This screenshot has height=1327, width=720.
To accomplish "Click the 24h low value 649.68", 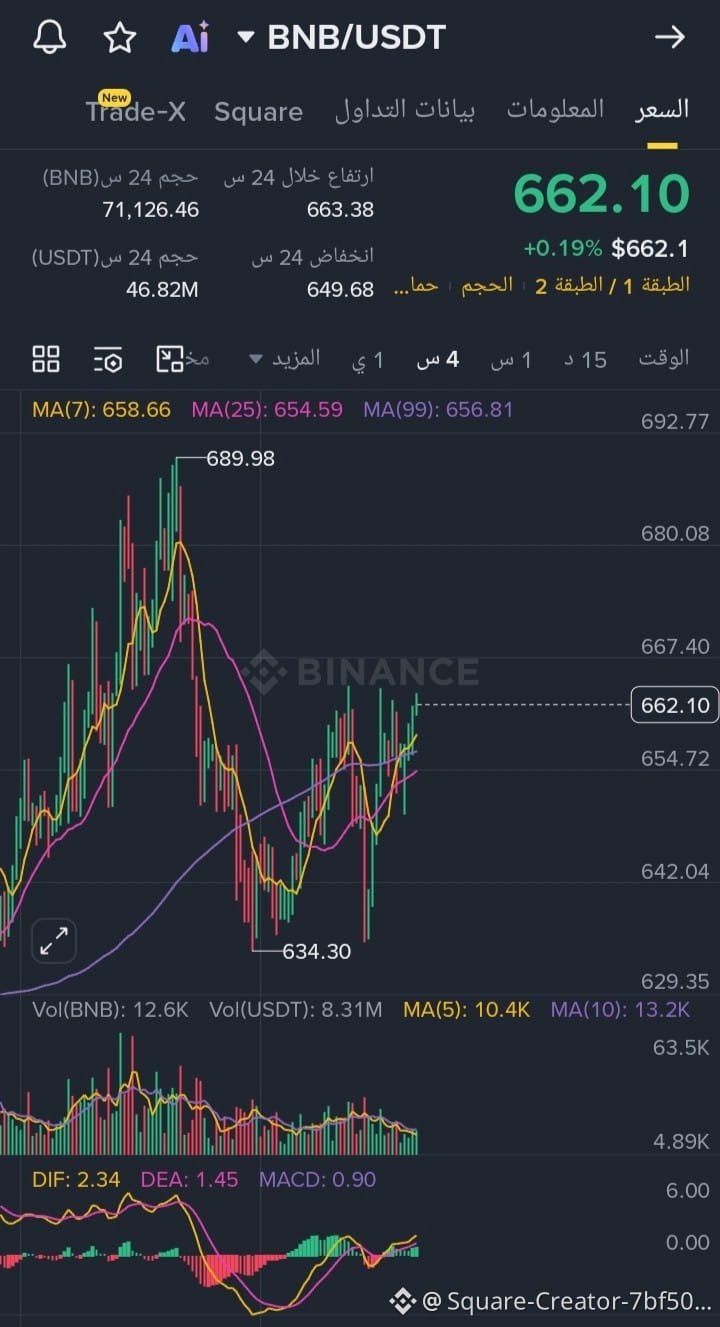I will point(340,290).
